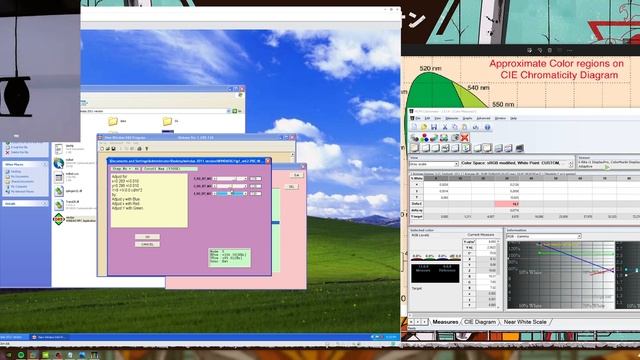
Task: Click the Cancel button in the purple dialog
Action: 147,244
